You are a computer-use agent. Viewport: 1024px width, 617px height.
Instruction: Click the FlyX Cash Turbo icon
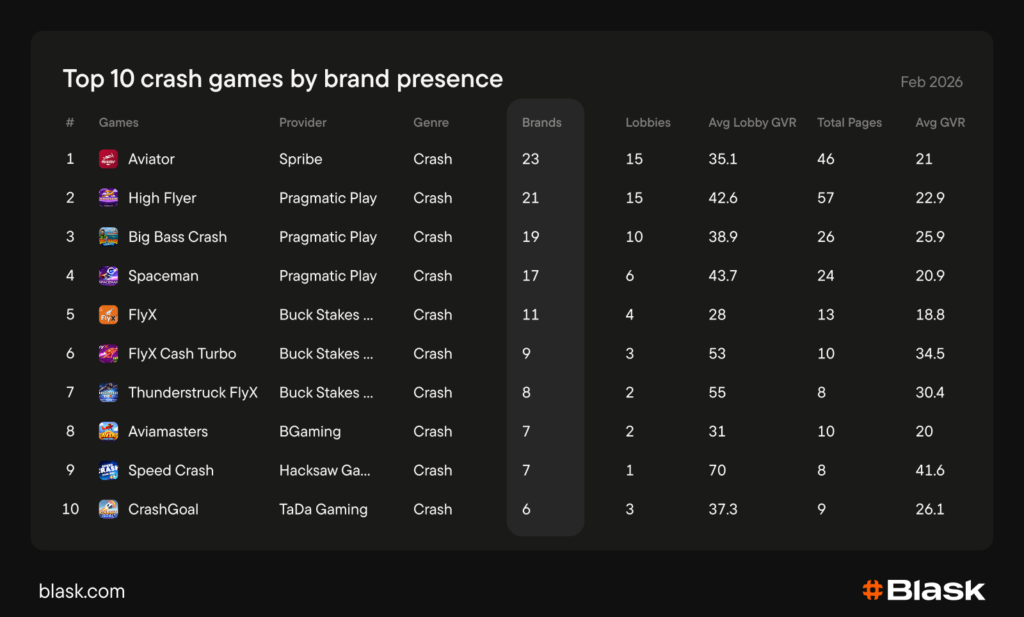coord(108,354)
